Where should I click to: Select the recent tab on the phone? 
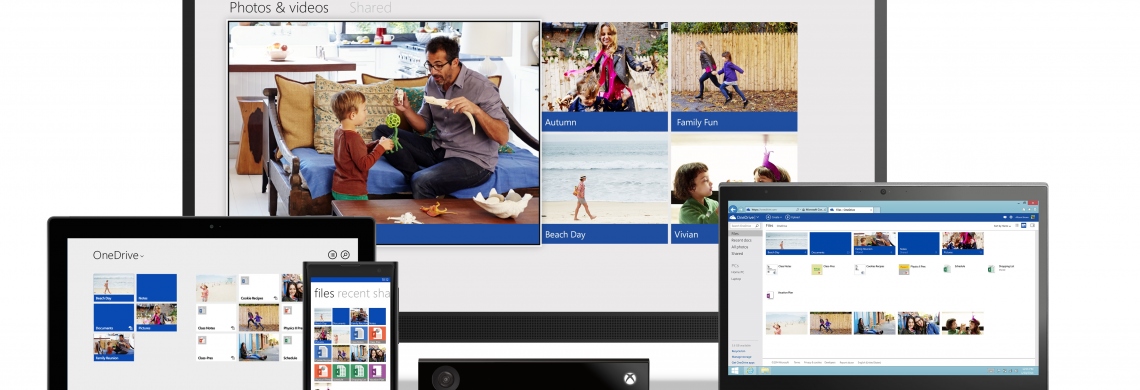pos(352,293)
